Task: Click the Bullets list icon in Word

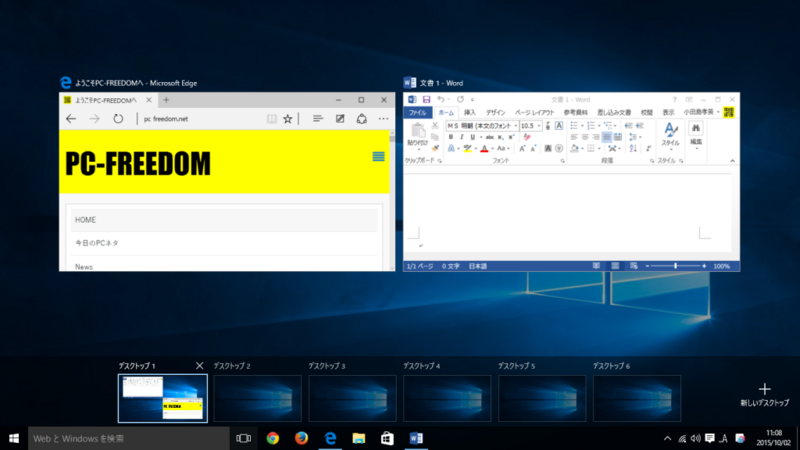Action: 574,126
